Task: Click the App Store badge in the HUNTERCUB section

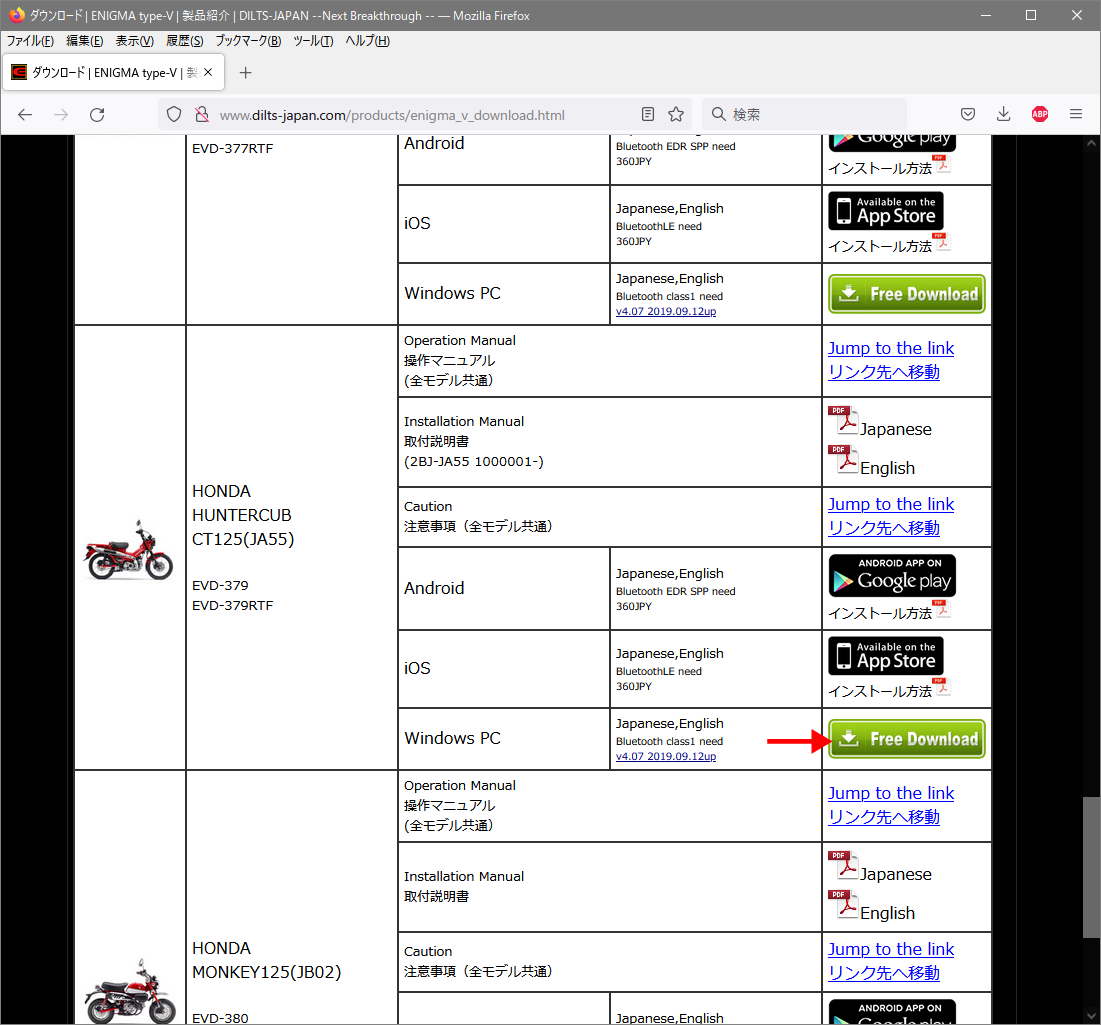Action: point(885,656)
